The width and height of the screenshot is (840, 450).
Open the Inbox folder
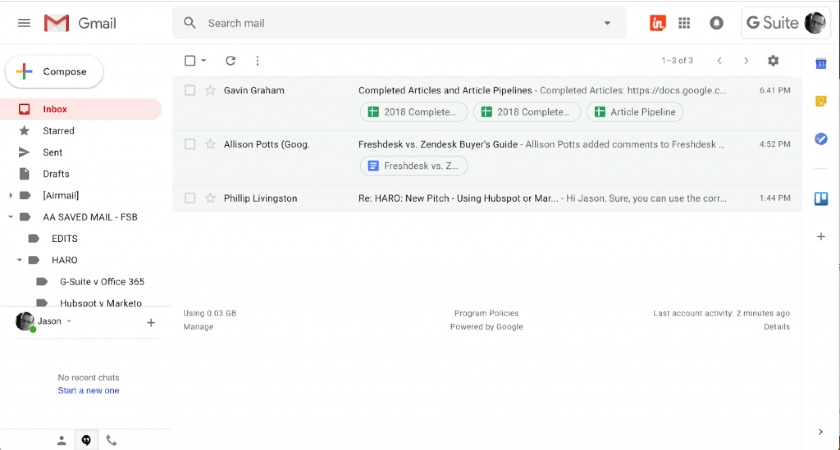pyautogui.click(x=80, y=109)
